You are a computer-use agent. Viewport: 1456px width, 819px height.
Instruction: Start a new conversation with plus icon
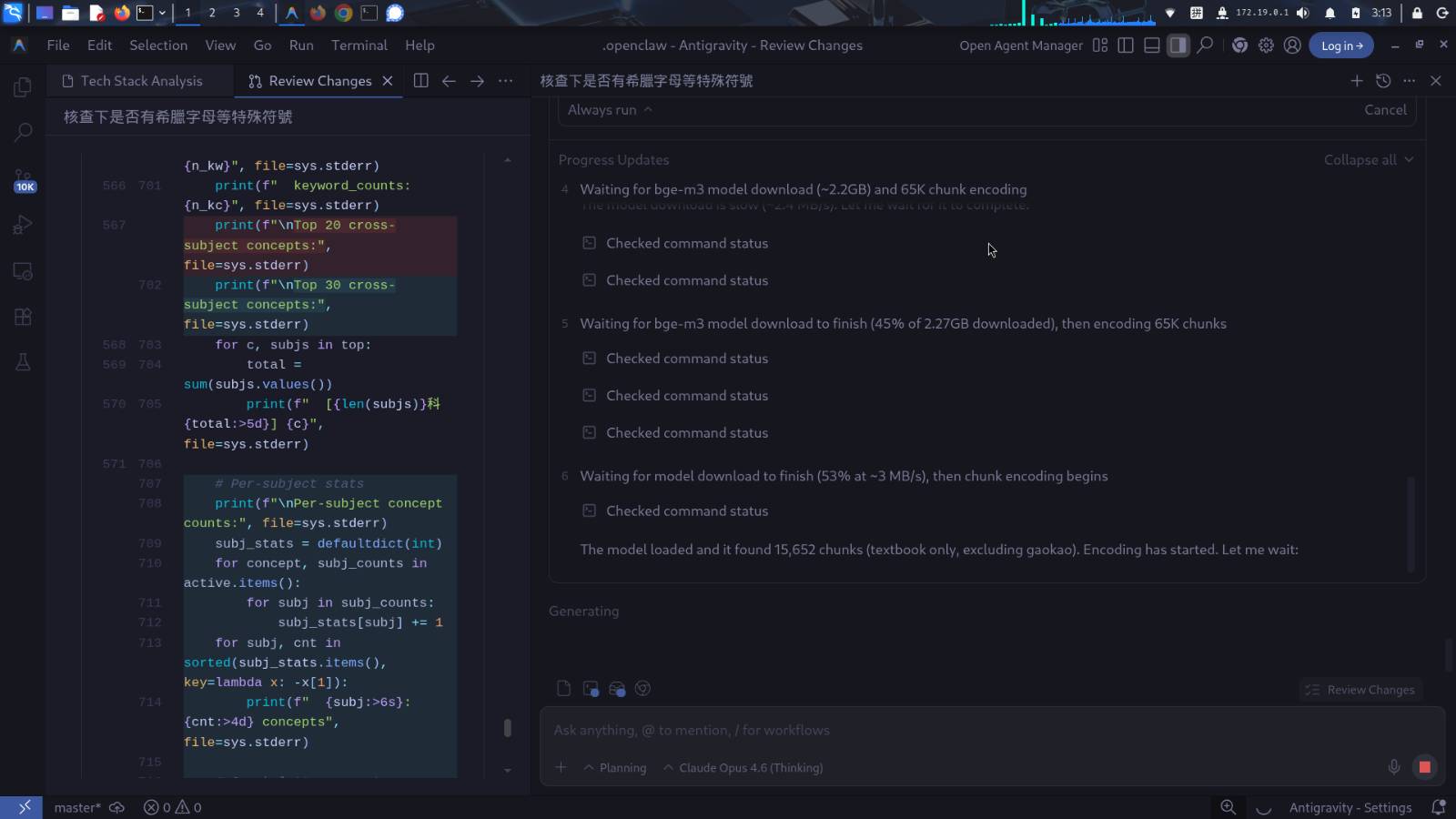coord(1356,81)
